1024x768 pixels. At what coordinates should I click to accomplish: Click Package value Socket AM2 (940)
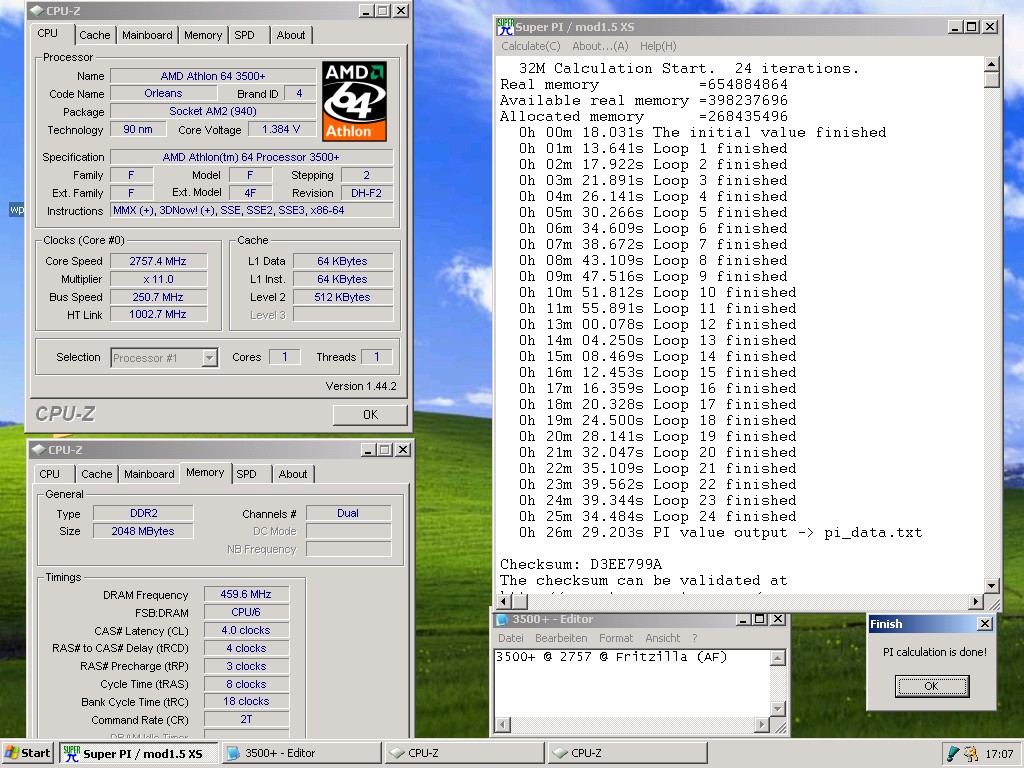pos(213,111)
